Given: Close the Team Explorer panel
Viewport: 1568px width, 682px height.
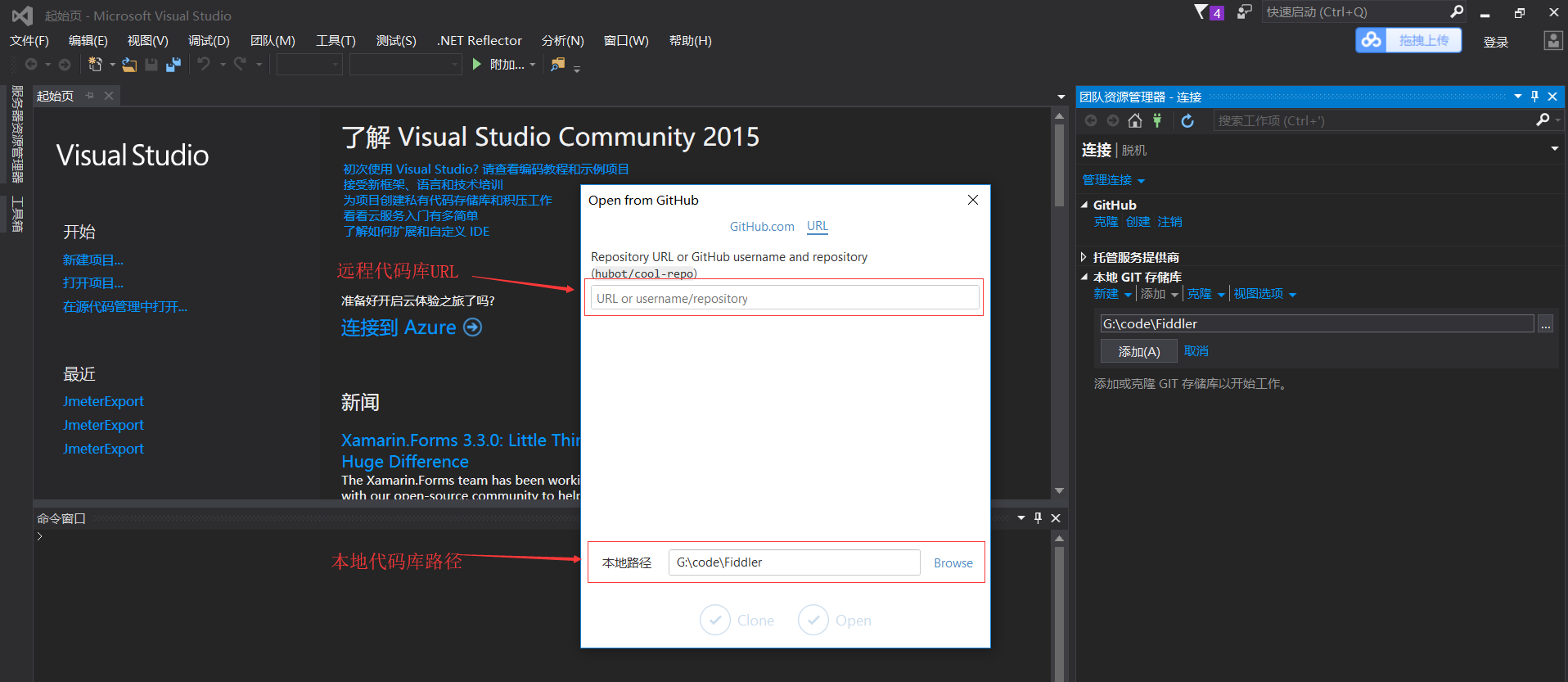Looking at the screenshot, I should pos(1552,97).
